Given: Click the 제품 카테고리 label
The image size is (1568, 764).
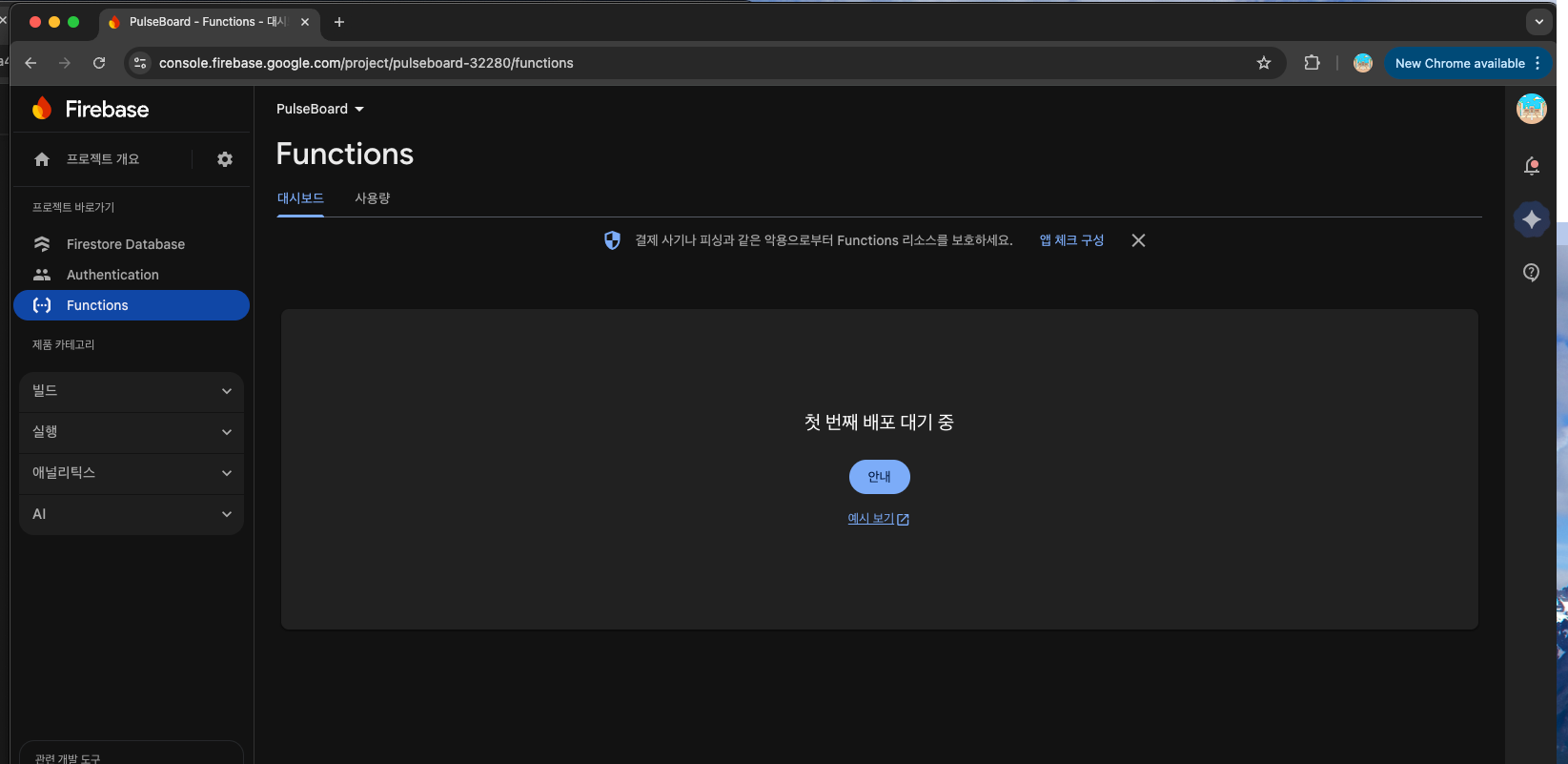Looking at the screenshot, I should [x=64, y=344].
